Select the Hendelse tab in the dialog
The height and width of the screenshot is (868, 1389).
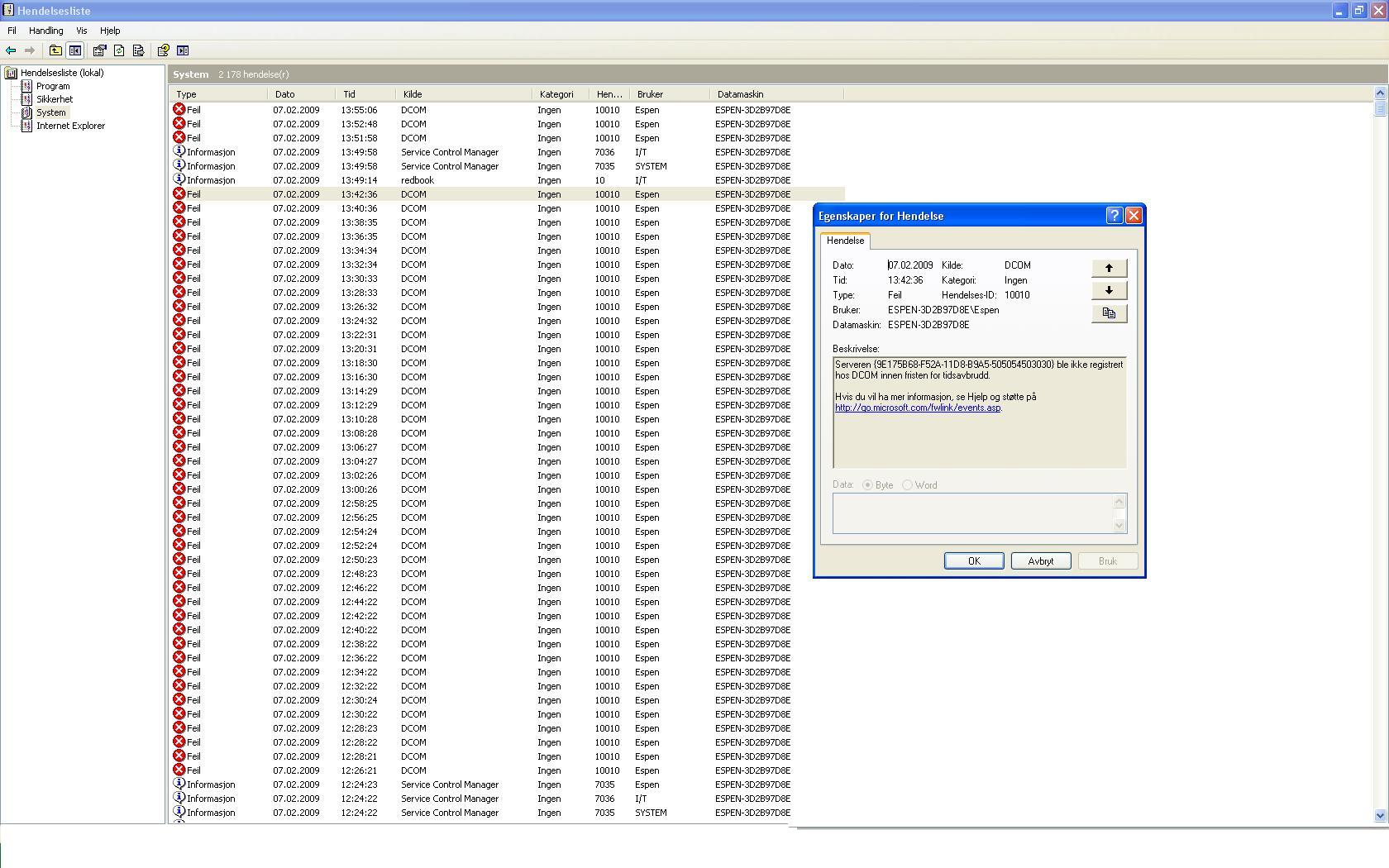tap(845, 241)
